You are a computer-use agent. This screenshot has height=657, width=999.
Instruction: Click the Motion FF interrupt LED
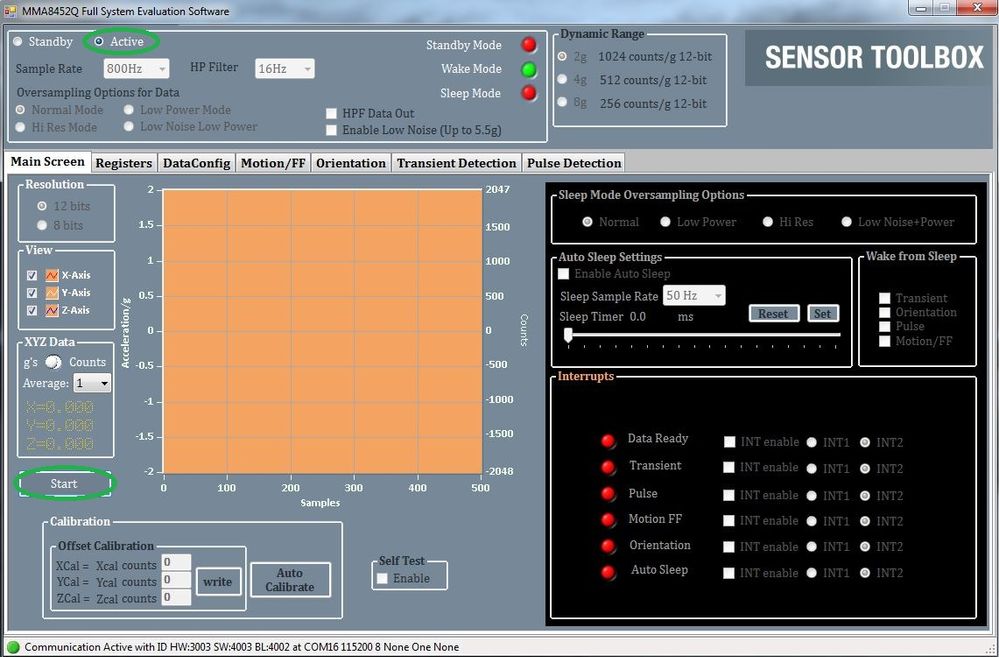point(608,520)
